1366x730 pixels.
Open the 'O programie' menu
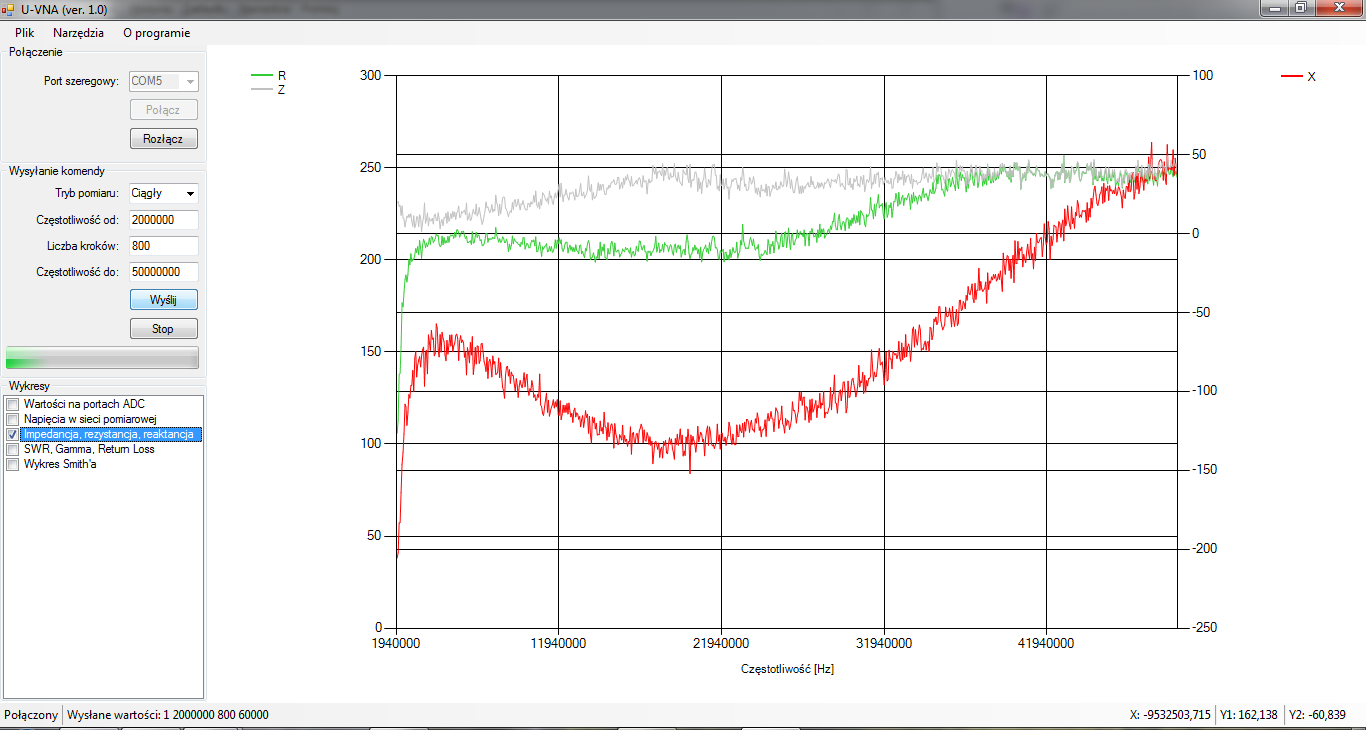(156, 32)
